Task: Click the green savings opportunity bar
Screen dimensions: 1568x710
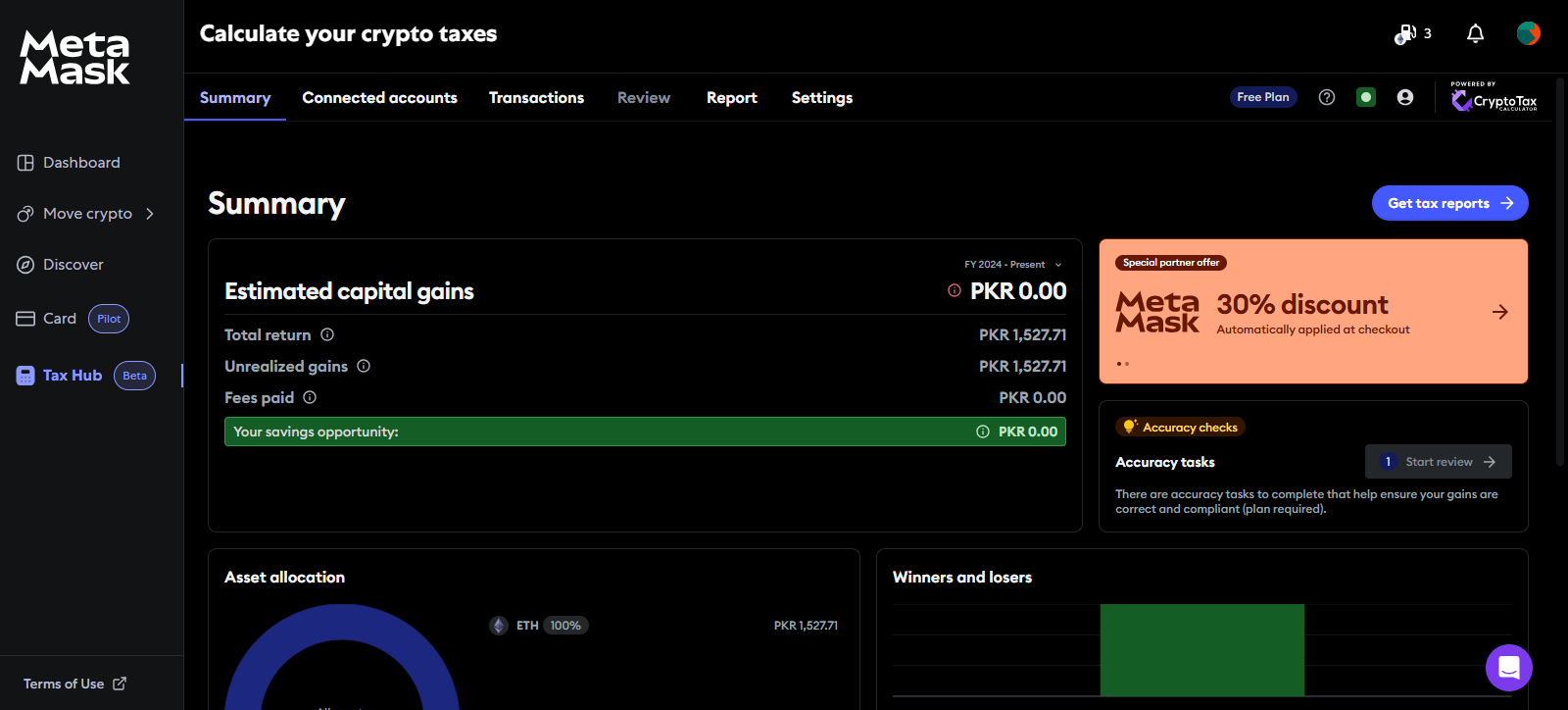Action: [645, 431]
